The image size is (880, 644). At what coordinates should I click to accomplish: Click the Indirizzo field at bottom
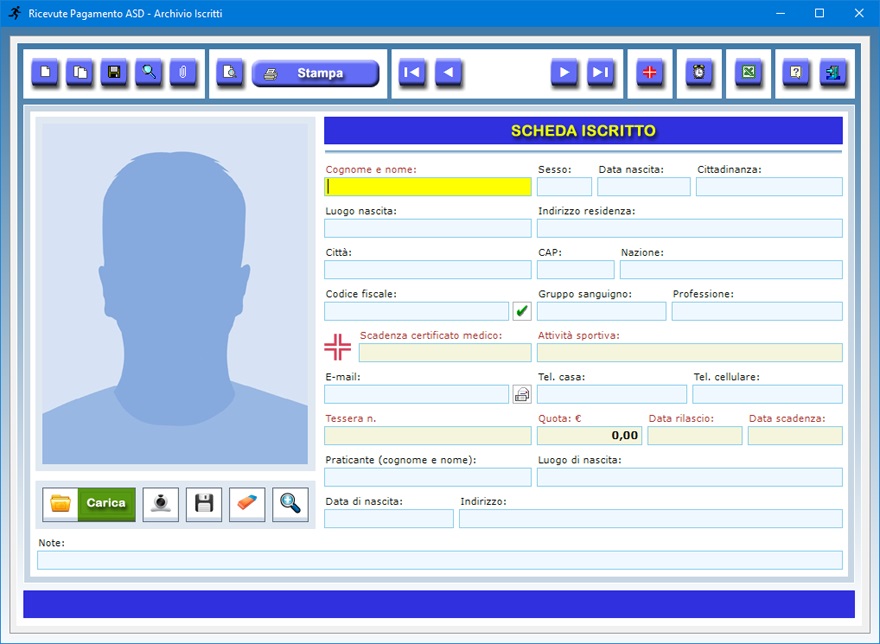click(651, 519)
